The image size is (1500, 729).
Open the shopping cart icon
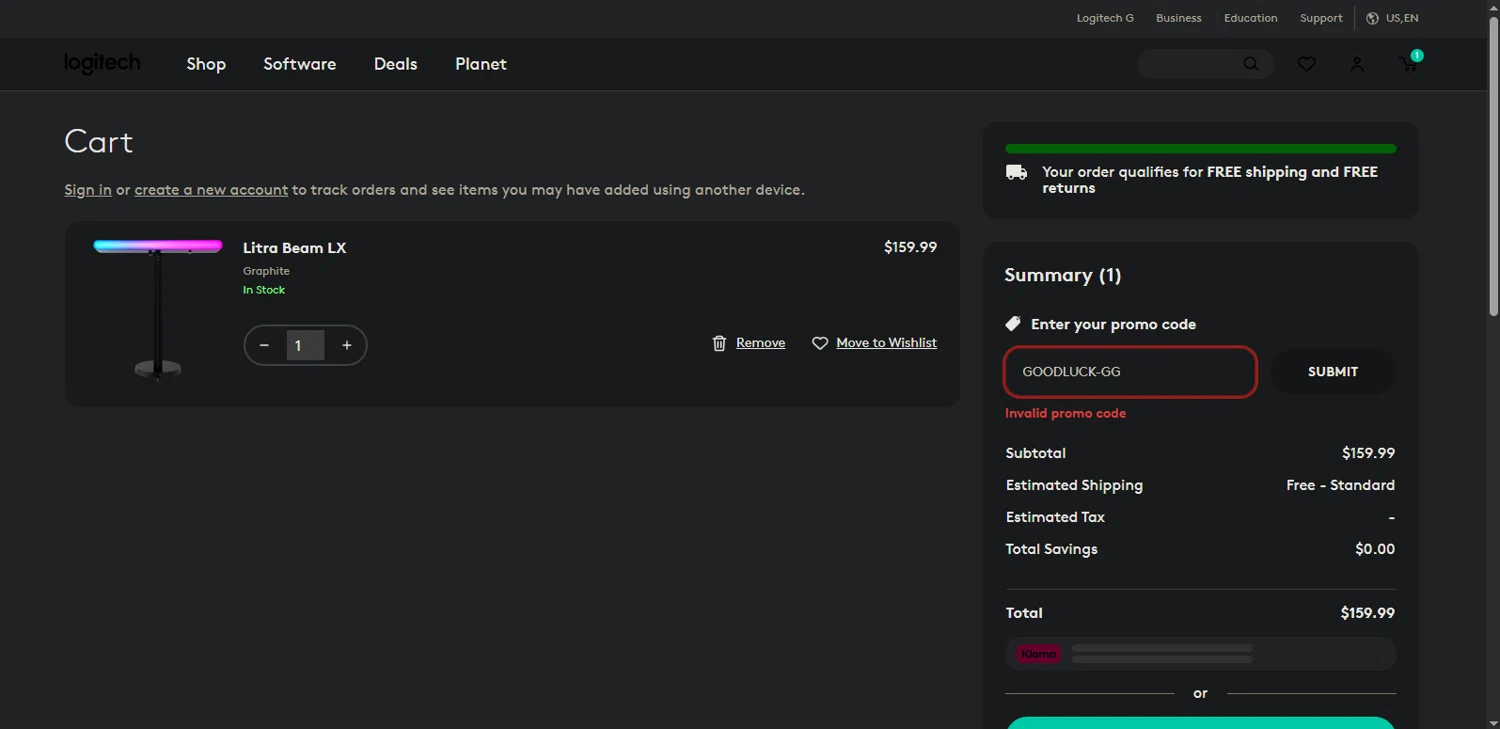pos(1408,64)
